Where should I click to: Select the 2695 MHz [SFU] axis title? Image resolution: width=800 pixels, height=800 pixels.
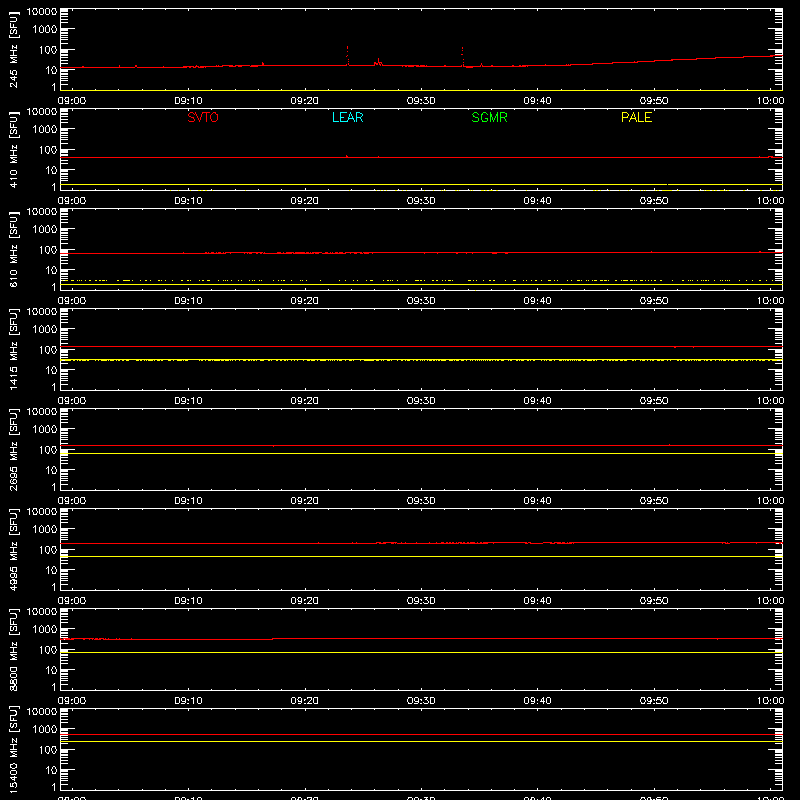13,449
